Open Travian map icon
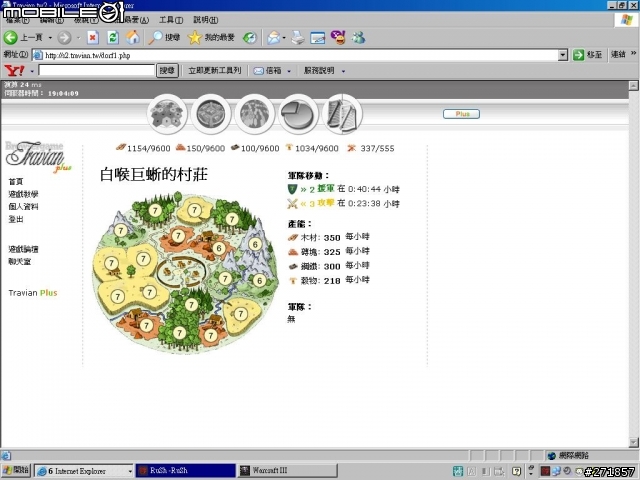 coord(254,113)
